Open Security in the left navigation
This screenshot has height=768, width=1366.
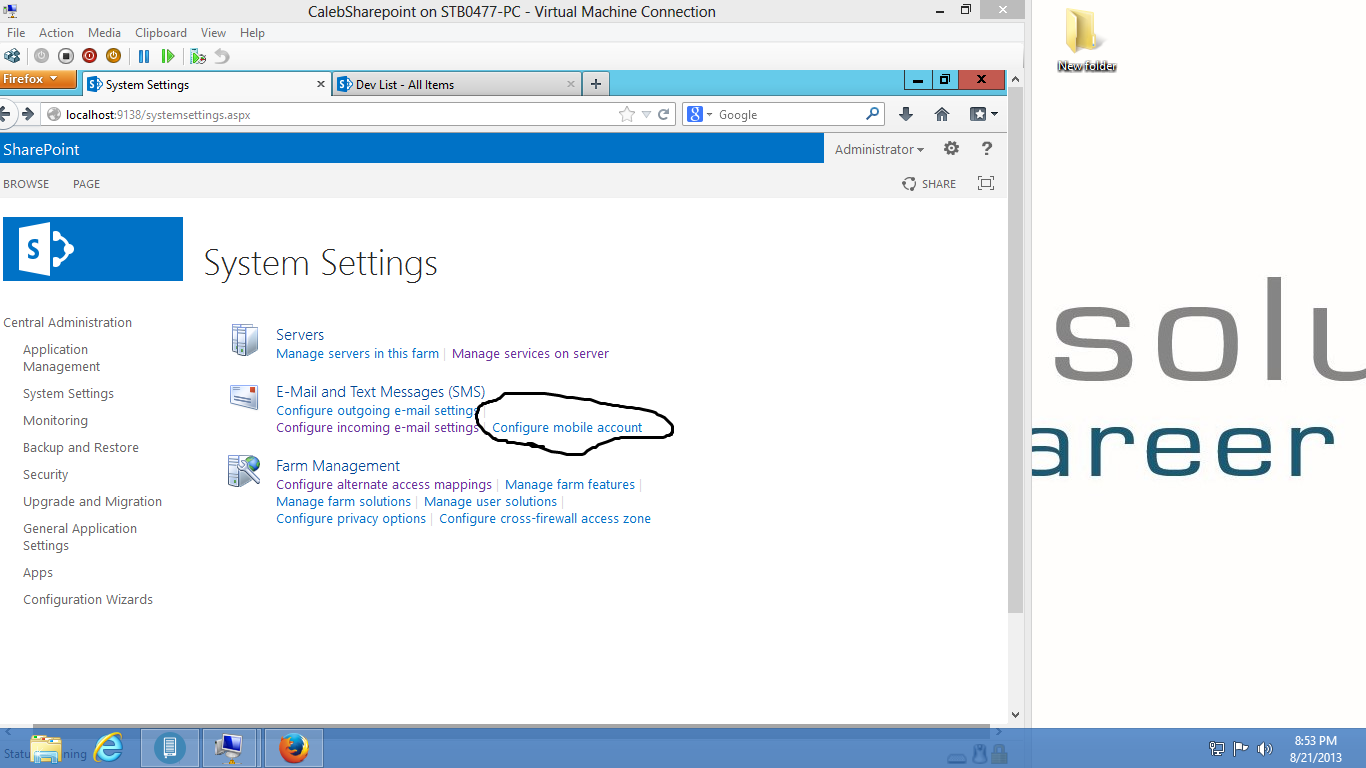coord(46,475)
